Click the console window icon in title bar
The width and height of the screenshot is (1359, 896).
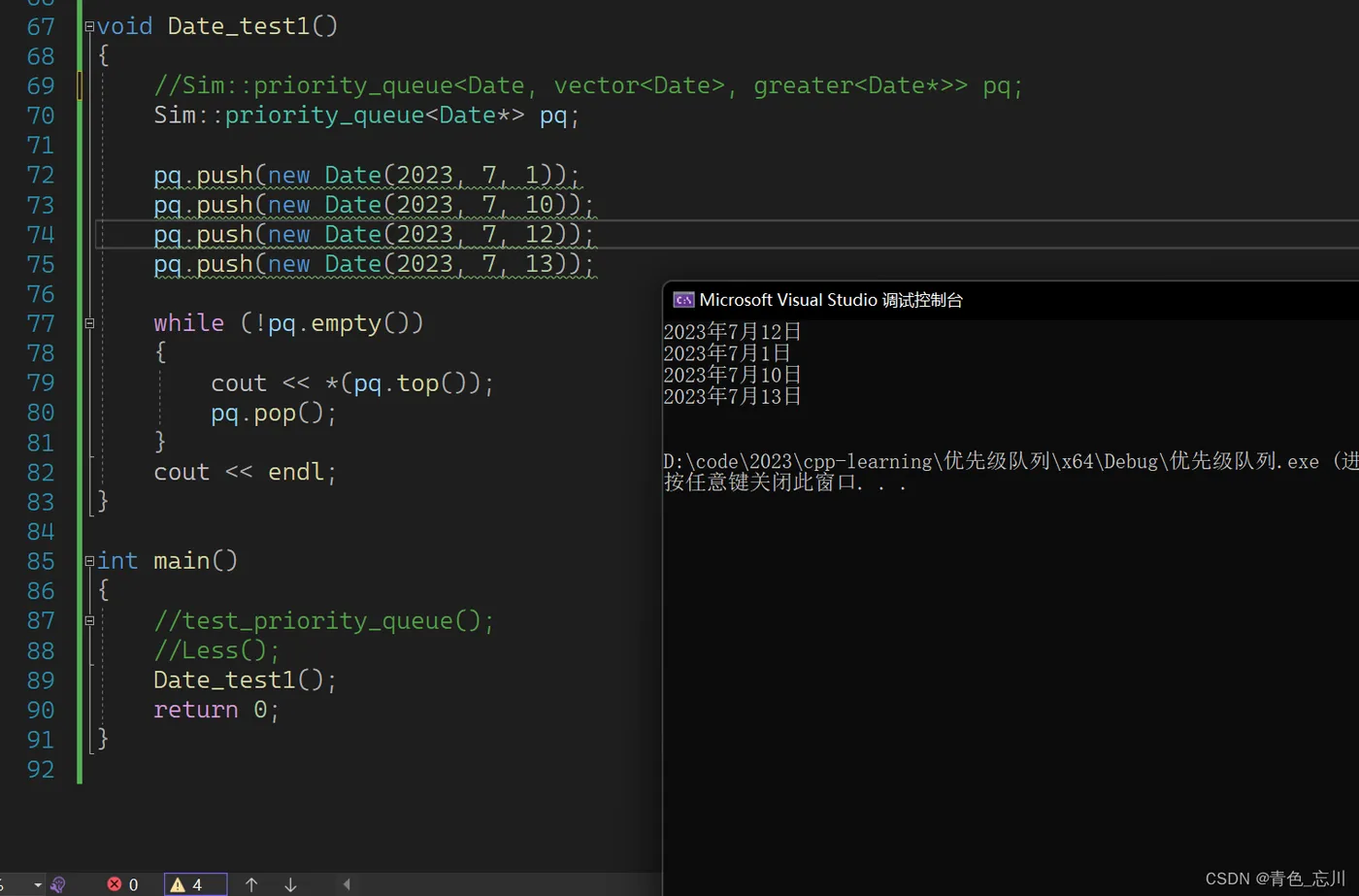click(683, 300)
